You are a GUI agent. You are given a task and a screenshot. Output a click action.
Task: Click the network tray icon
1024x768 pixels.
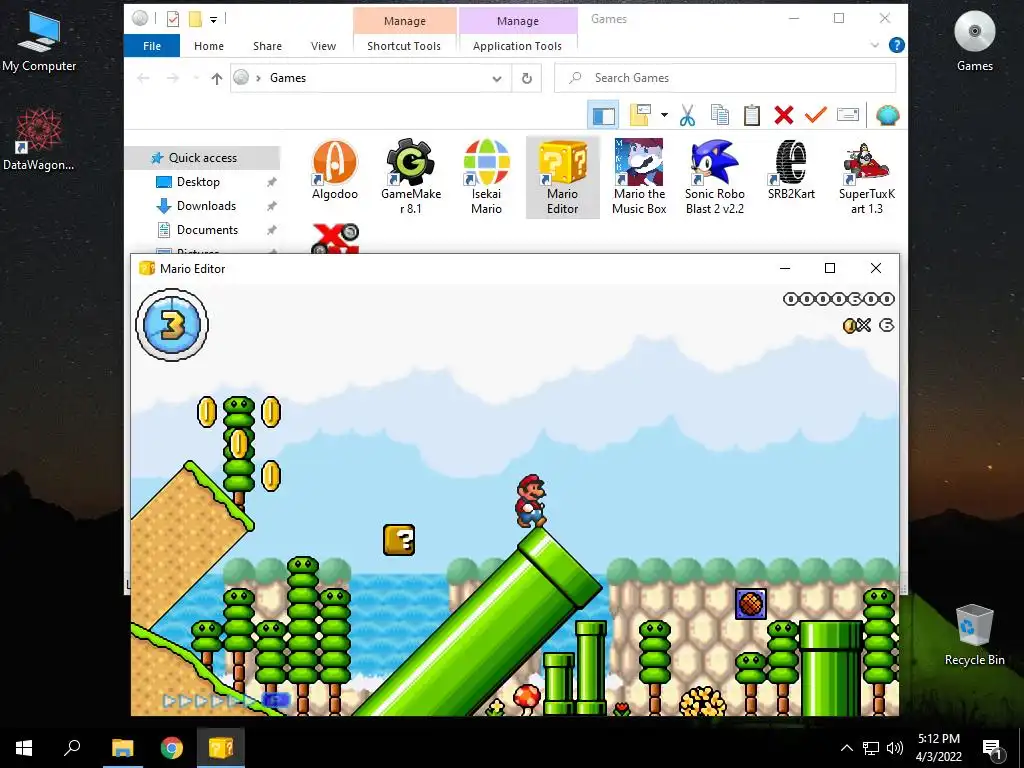coord(871,748)
